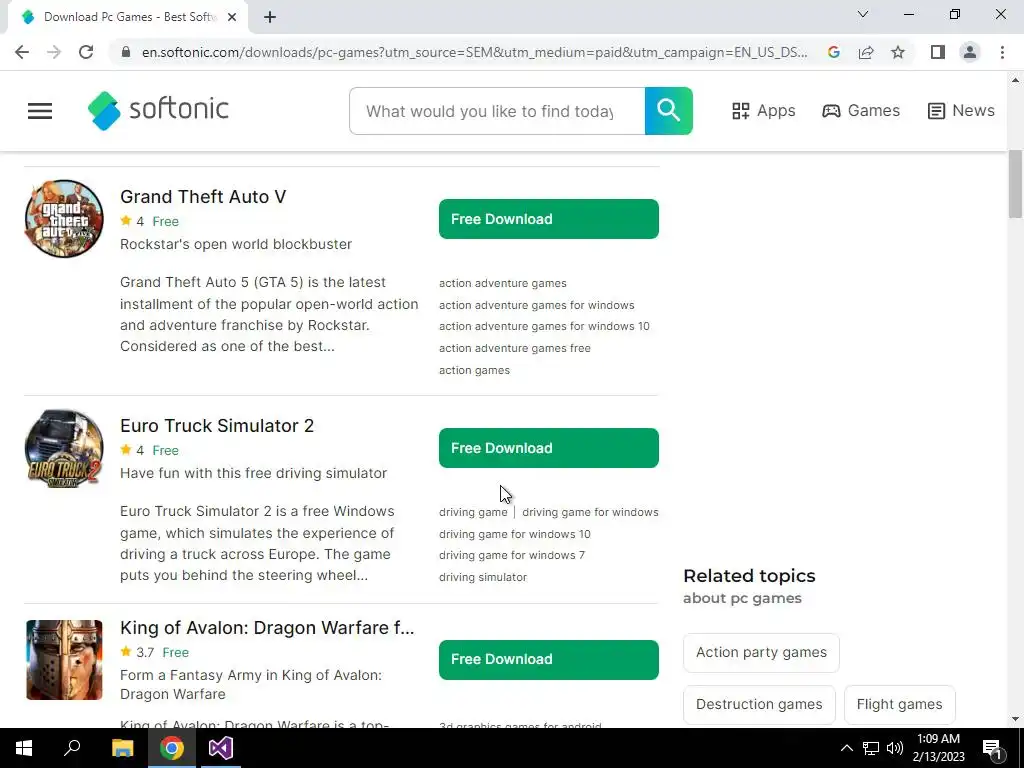This screenshot has height=768, width=1024.
Task: Go back to previous page
Action: 22,52
